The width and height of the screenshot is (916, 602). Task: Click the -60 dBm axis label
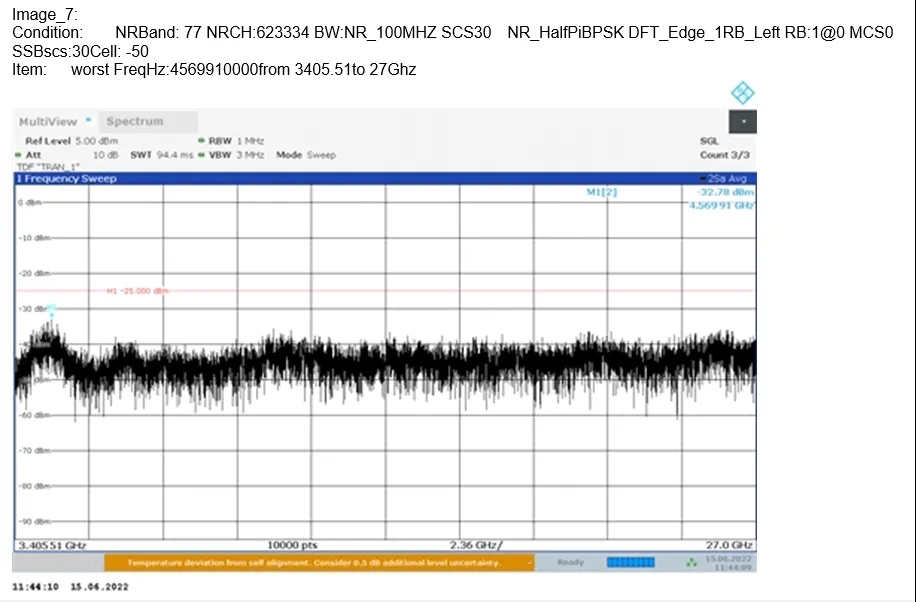tap(33, 415)
